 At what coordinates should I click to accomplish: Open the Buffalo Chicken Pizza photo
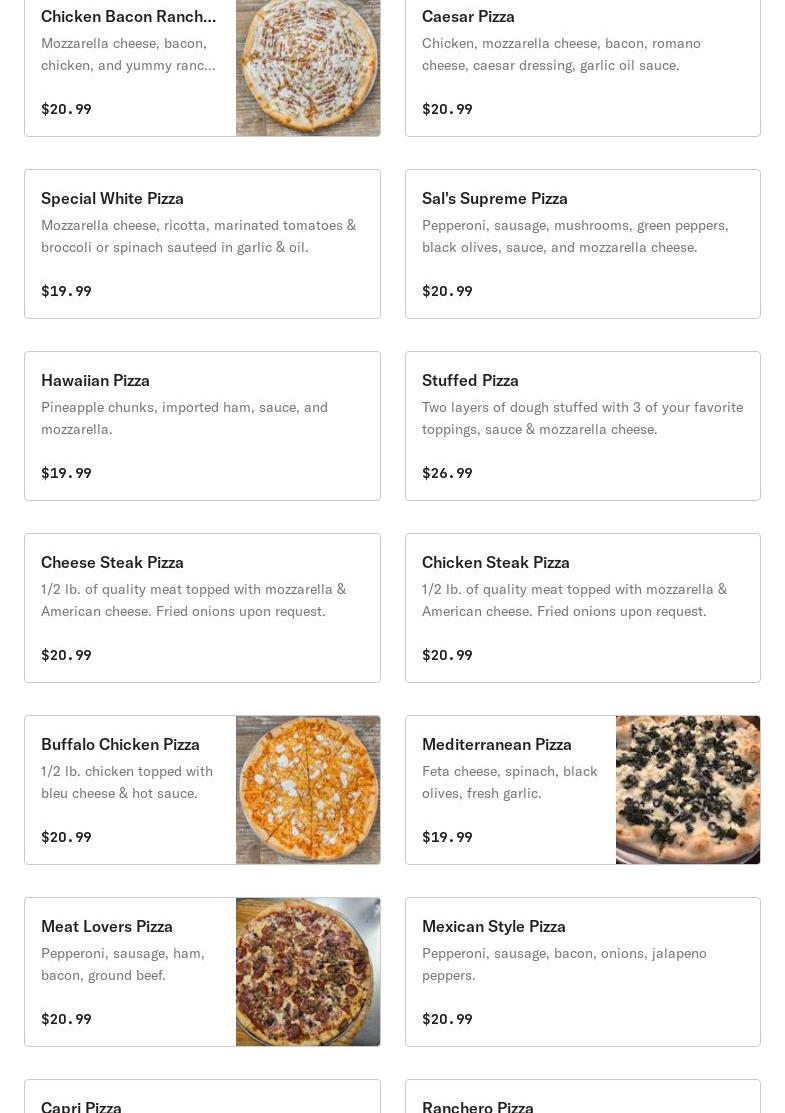[x=308, y=790]
